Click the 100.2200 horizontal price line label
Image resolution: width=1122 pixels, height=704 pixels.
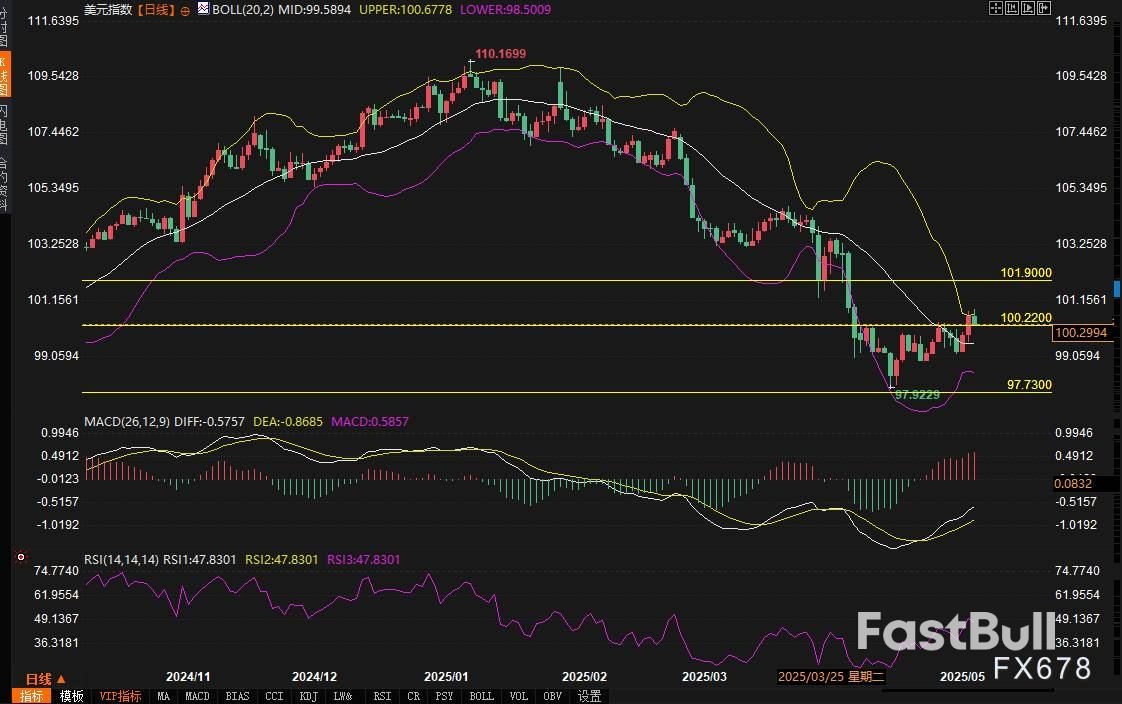coord(1025,317)
